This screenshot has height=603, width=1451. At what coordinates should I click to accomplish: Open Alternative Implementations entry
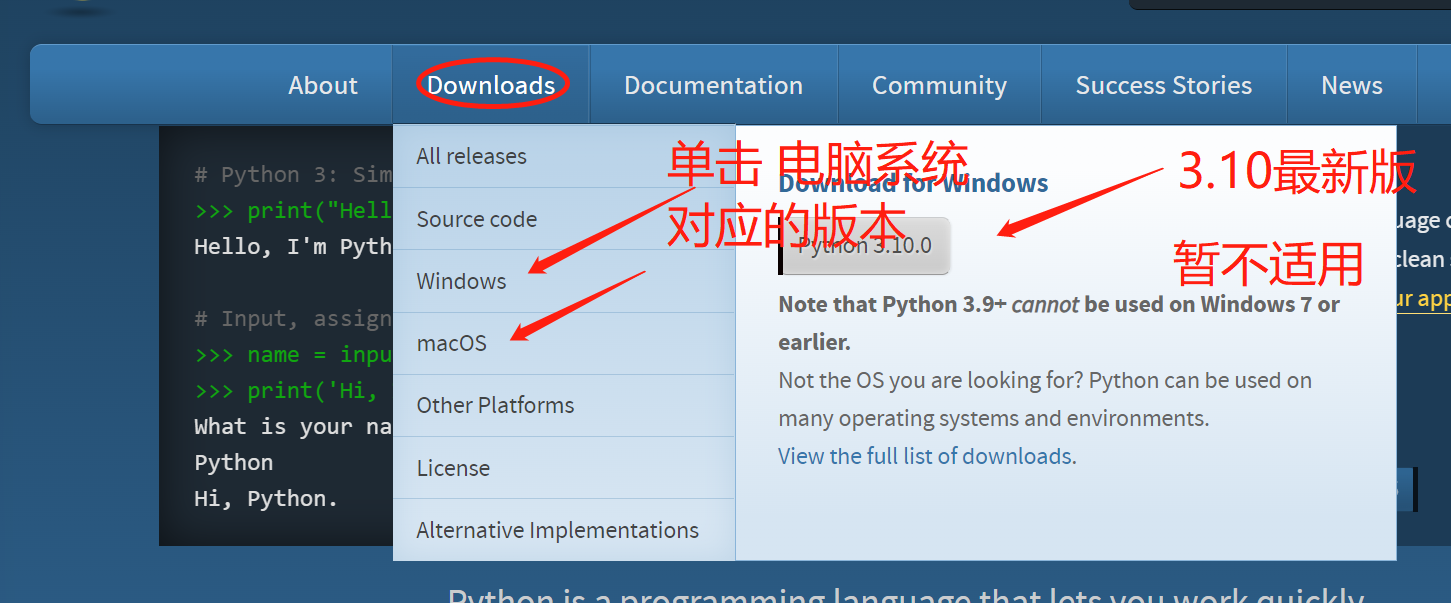coord(564,530)
